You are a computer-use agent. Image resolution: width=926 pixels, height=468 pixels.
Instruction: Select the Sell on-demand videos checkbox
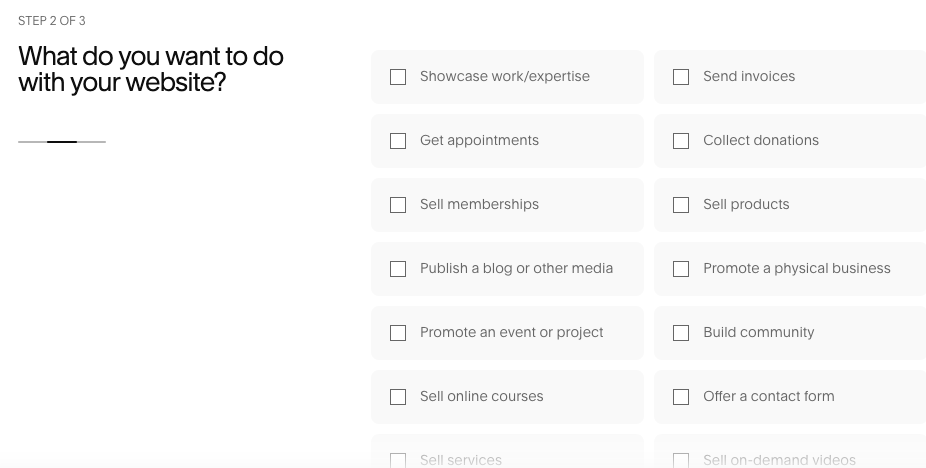[681, 460]
